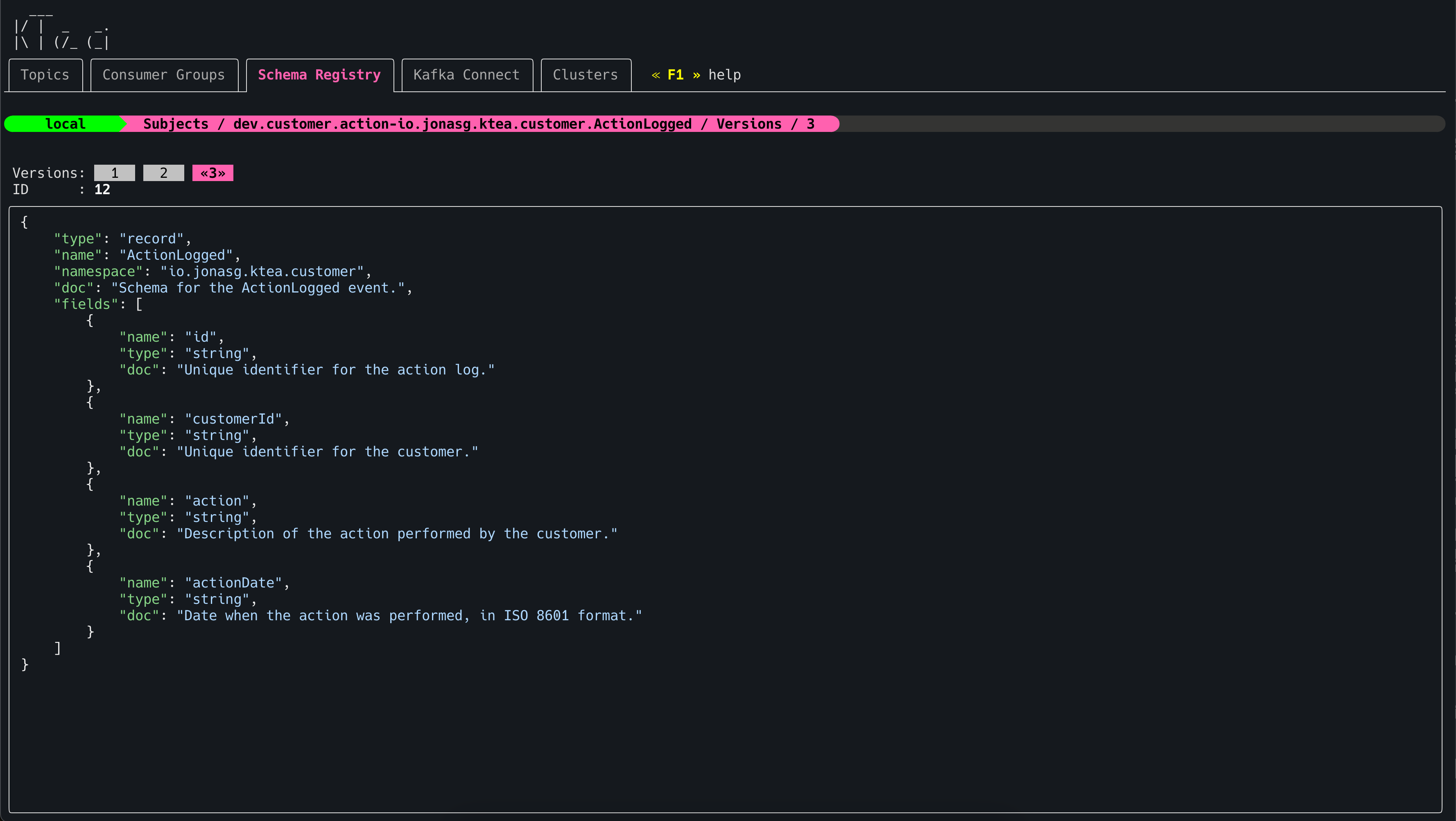Screen dimensions: 1456x821
Task: Click the F1 help shortcut
Action: pos(676,75)
